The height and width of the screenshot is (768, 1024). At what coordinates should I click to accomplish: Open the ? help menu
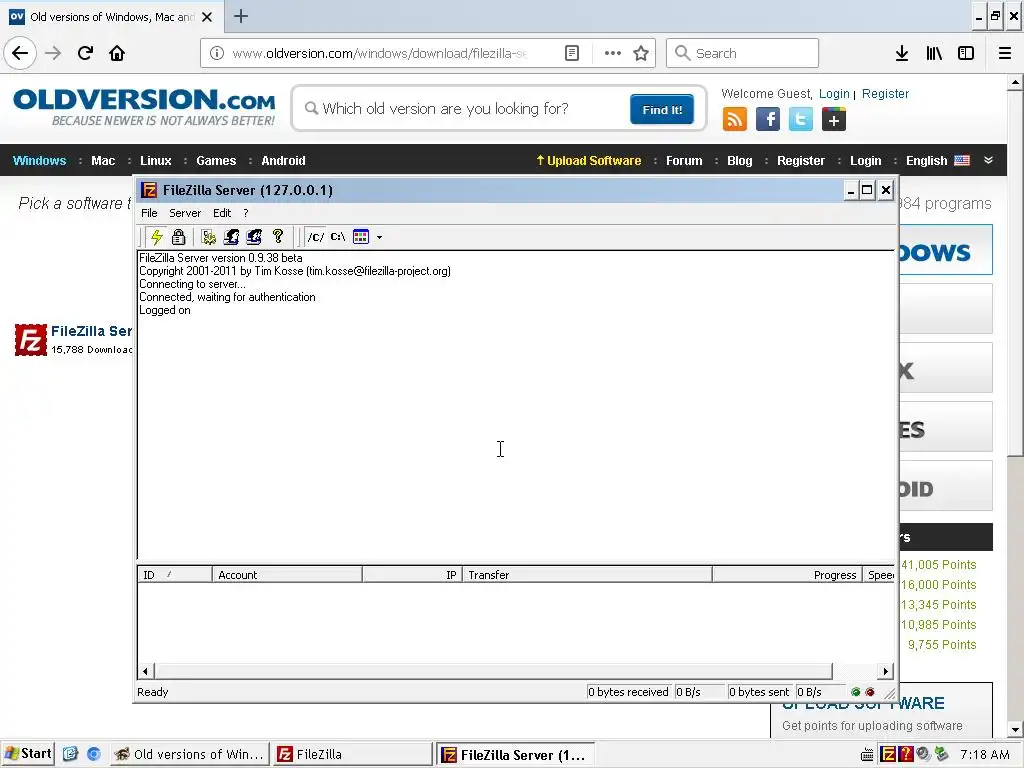tap(246, 213)
